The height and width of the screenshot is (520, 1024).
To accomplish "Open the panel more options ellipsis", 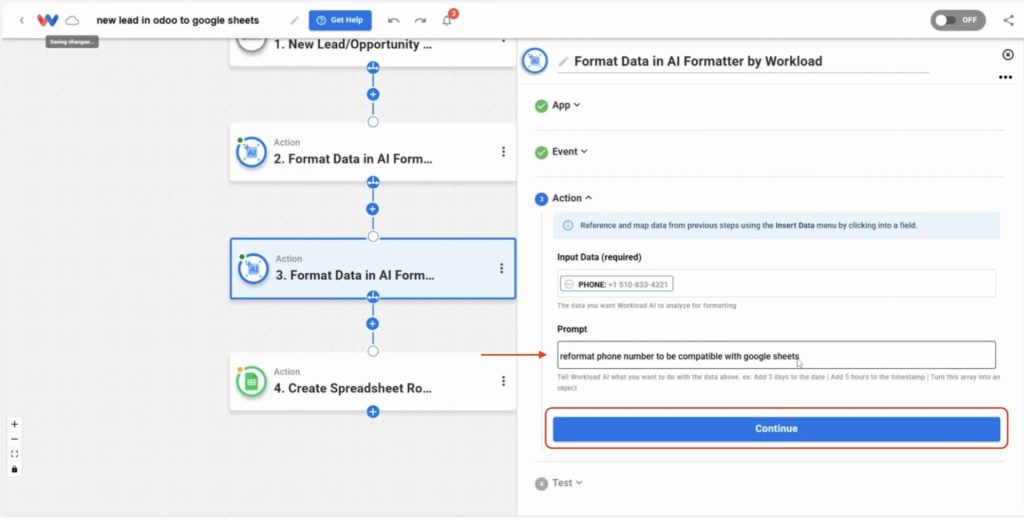I will pos(1005,78).
